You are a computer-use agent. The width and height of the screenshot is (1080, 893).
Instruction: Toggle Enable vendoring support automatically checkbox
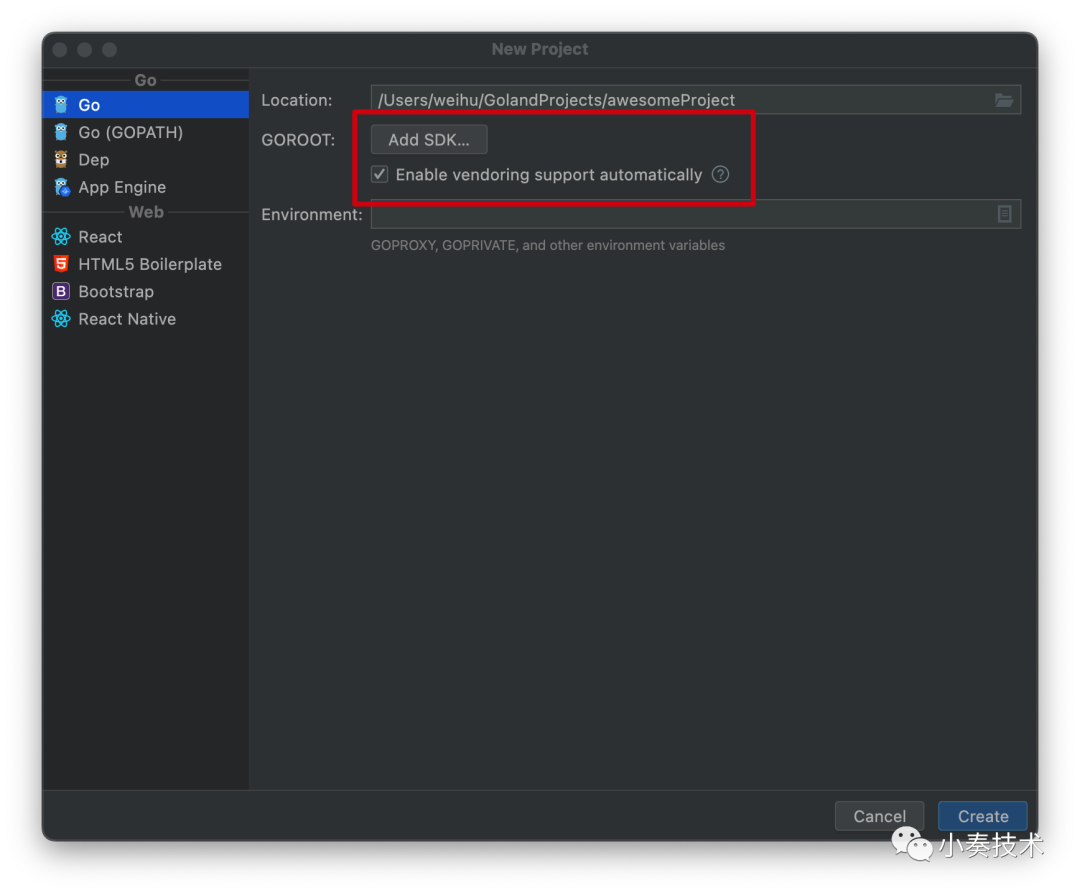point(380,174)
